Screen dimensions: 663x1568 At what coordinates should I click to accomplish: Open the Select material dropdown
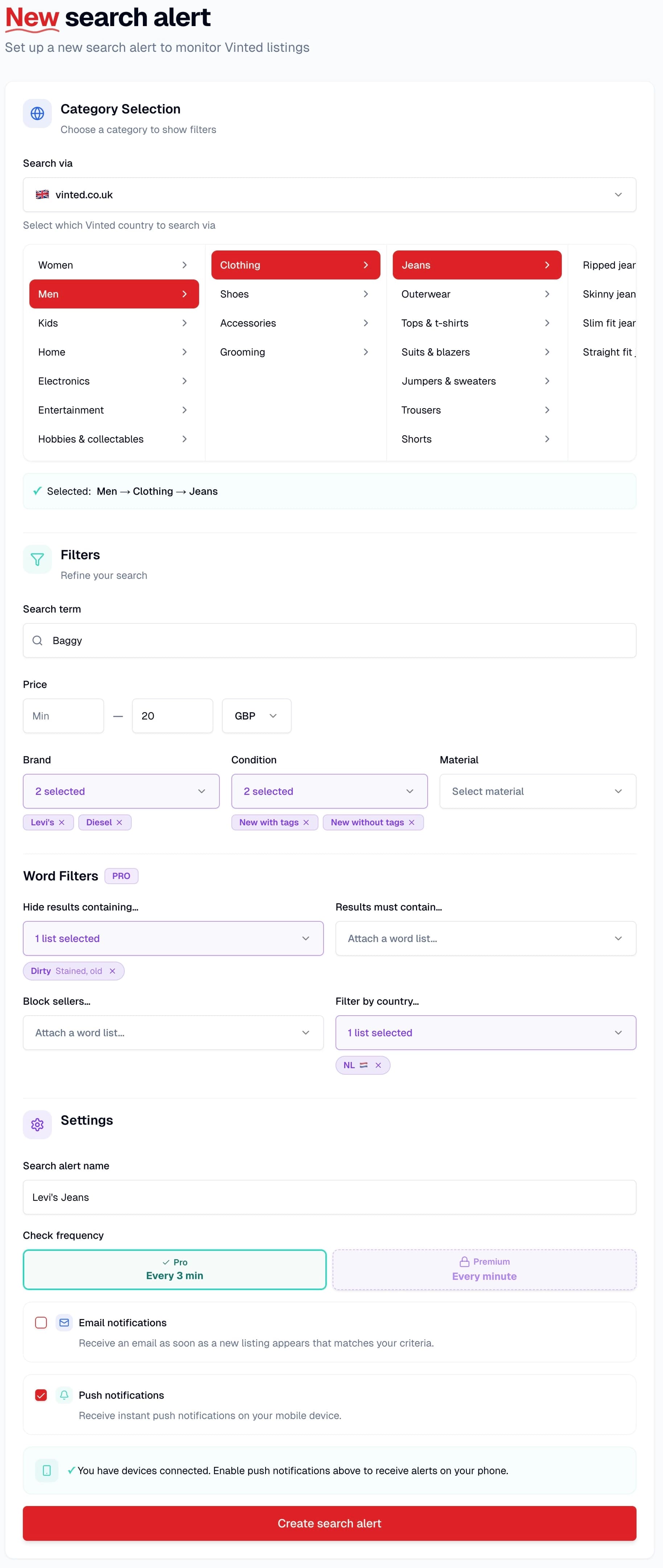[x=538, y=791]
